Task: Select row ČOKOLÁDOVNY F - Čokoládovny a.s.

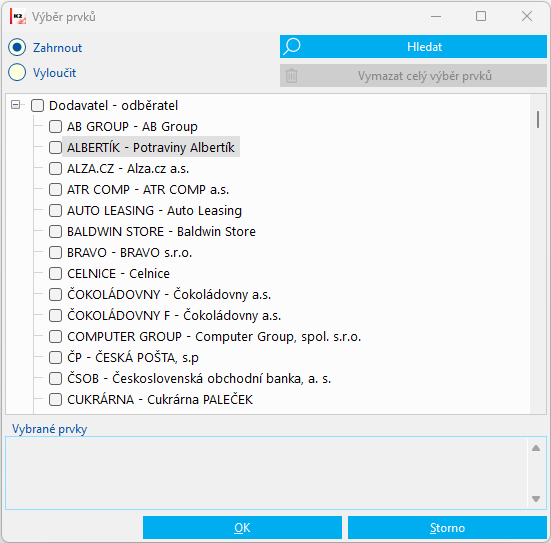Action: (x=174, y=316)
